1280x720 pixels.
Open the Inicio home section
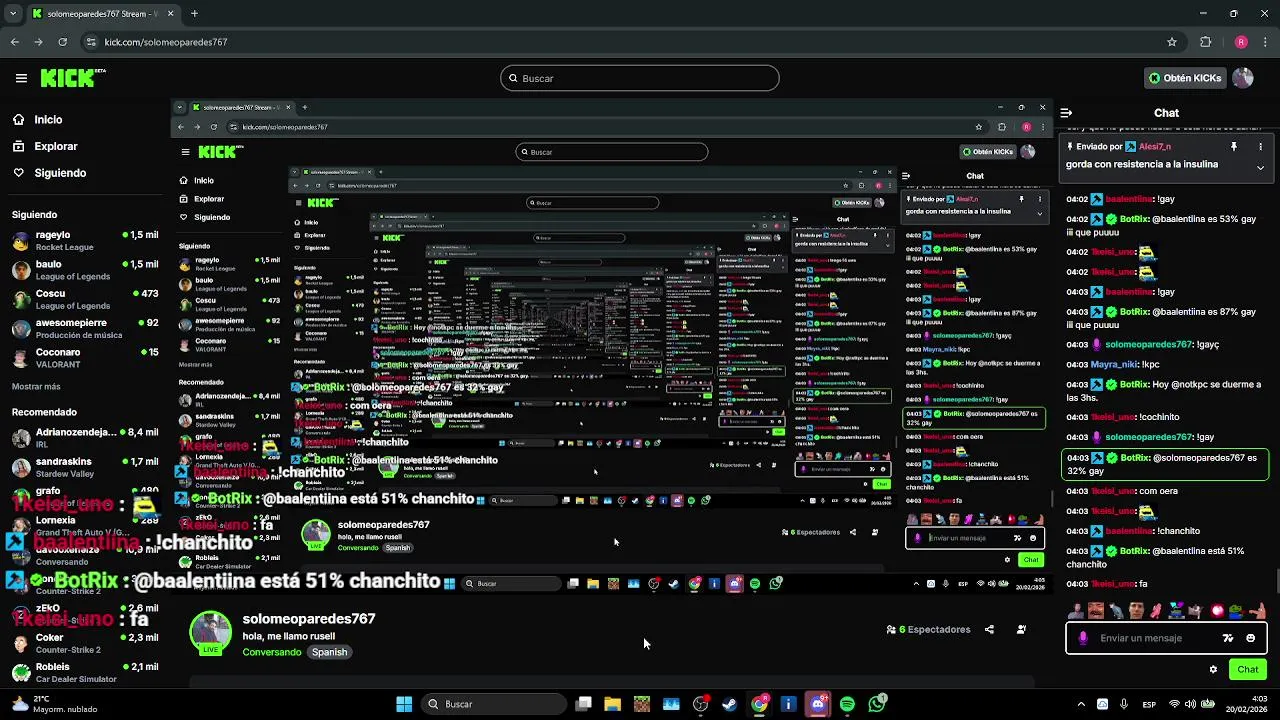tap(48, 119)
